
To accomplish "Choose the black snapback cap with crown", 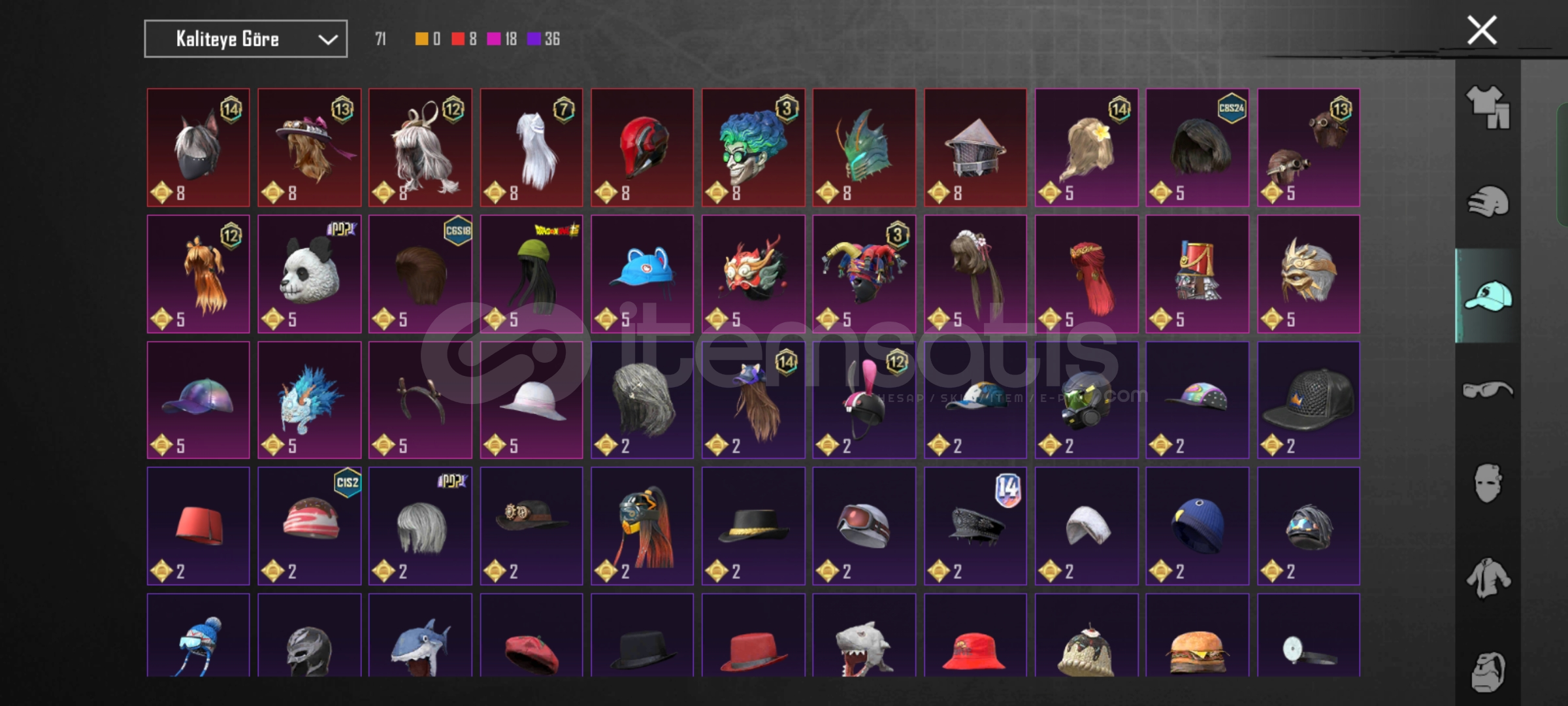I will tap(1309, 399).
